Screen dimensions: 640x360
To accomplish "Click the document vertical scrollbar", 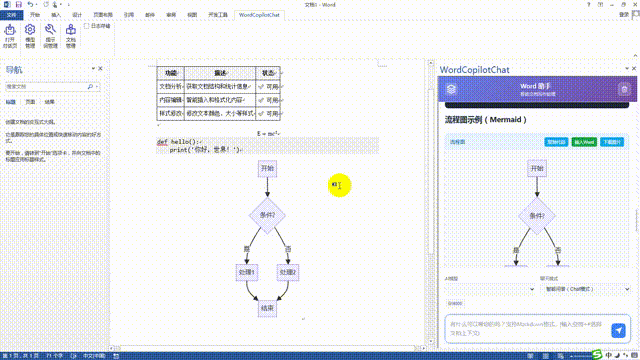I will coord(431,171).
